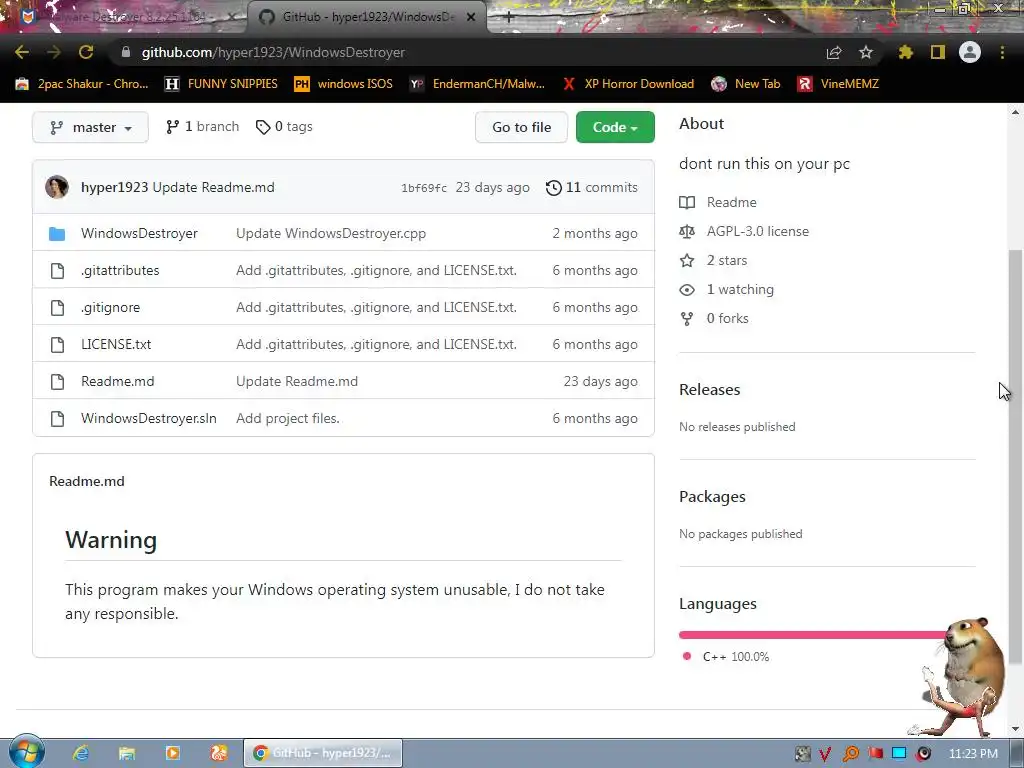Launch Internet Explorer from taskbar
The width and height of the screenshot is (1024, 768).
pyautogui.click(x=81, y=753)
